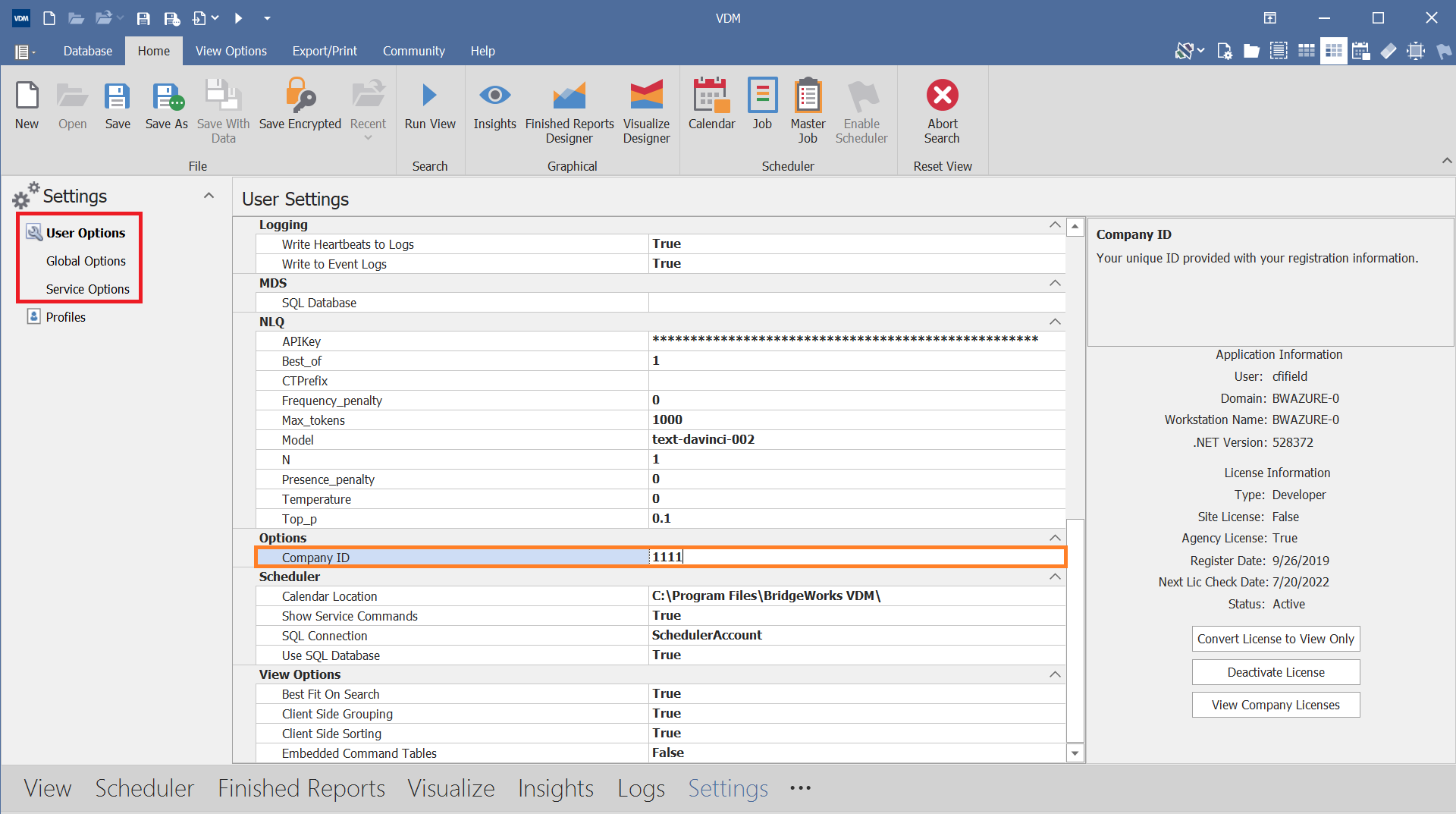Click the document-with-gear icon in top-right toolbar
Viewport: 1456px width, 814px height.
(x=1224, y=52)
